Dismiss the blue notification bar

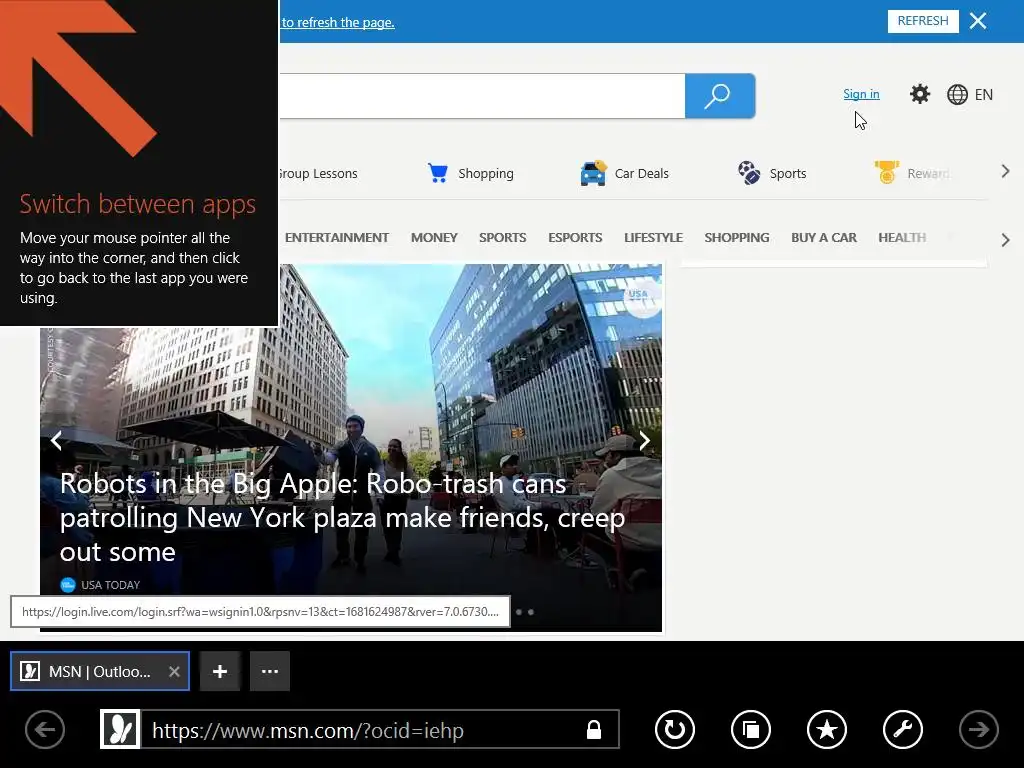(x=978, y=21)
